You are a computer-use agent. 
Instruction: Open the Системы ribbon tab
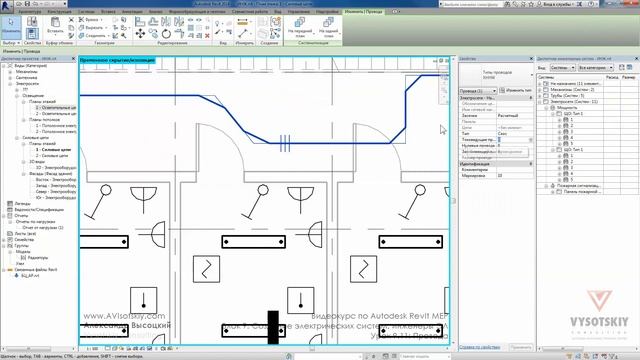point(86,12)
